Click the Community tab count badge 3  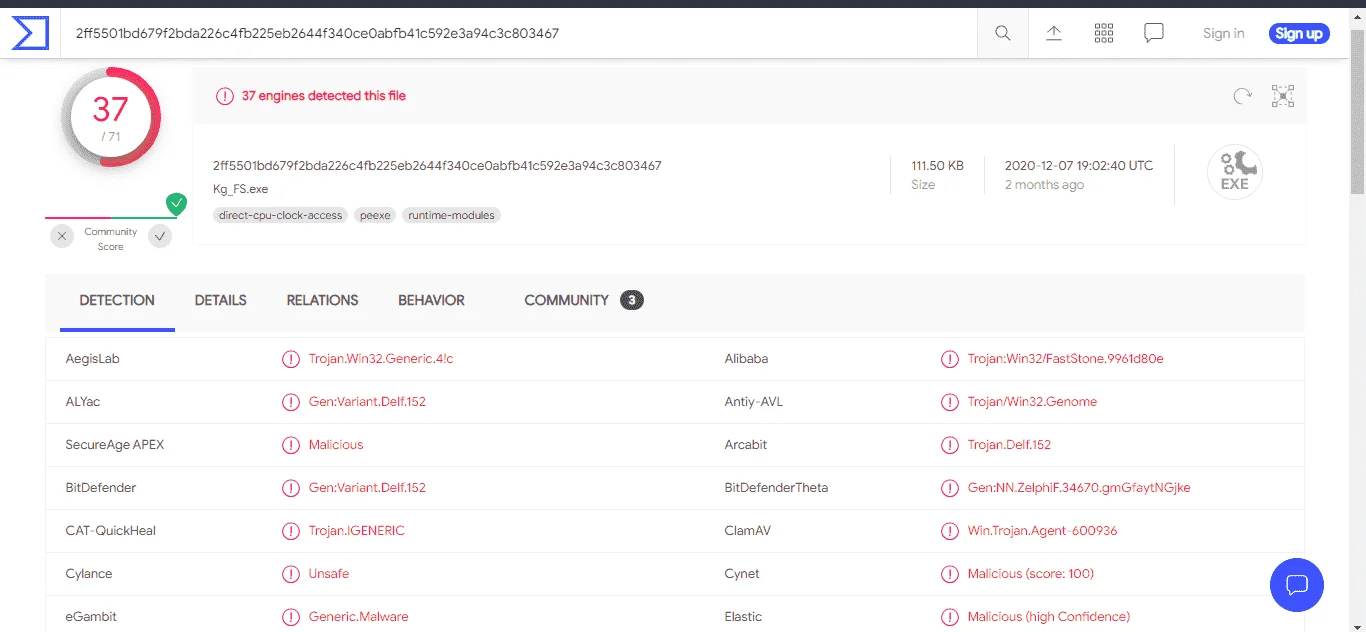631,300
